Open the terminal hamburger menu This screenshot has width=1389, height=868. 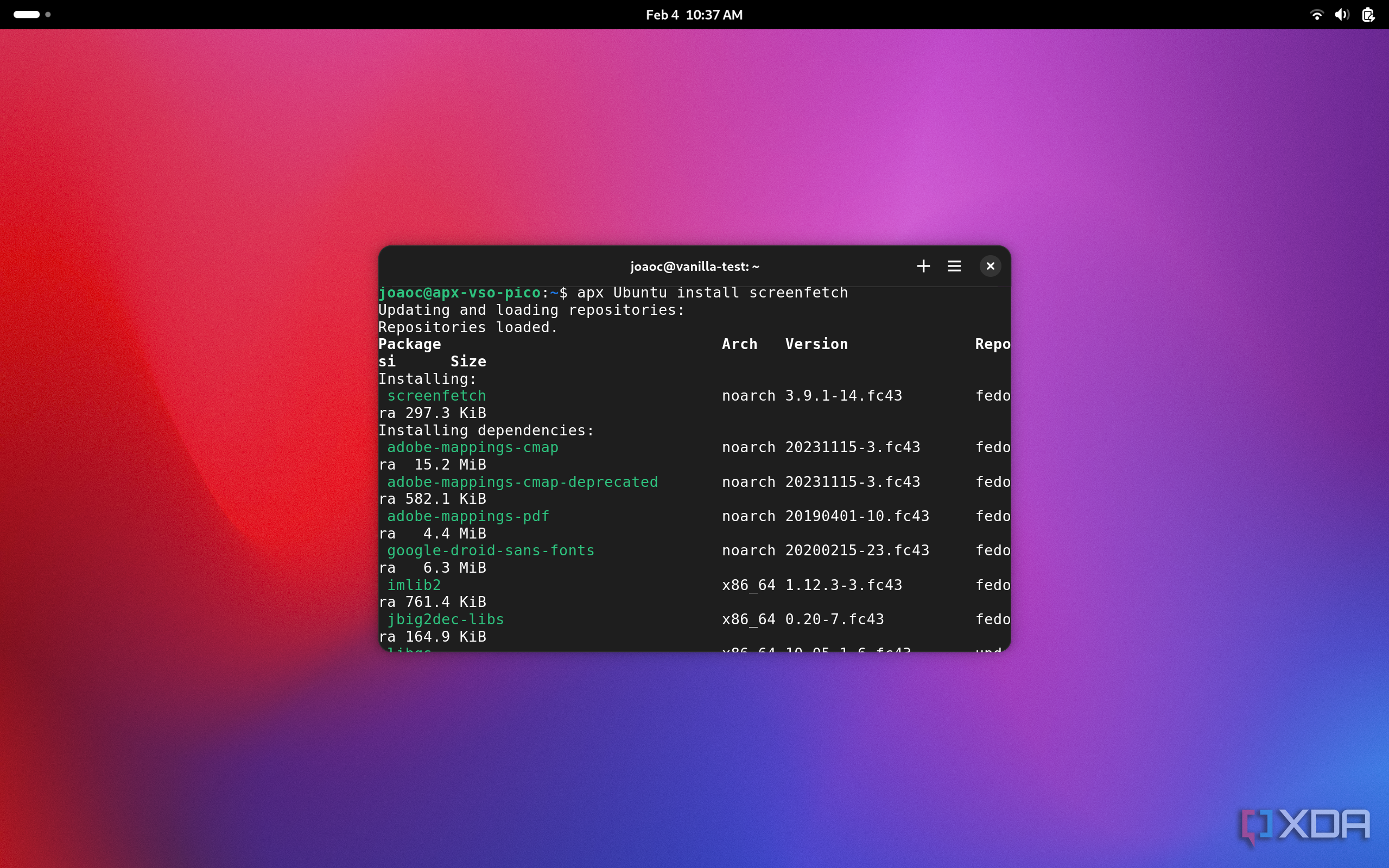(954, 267)
